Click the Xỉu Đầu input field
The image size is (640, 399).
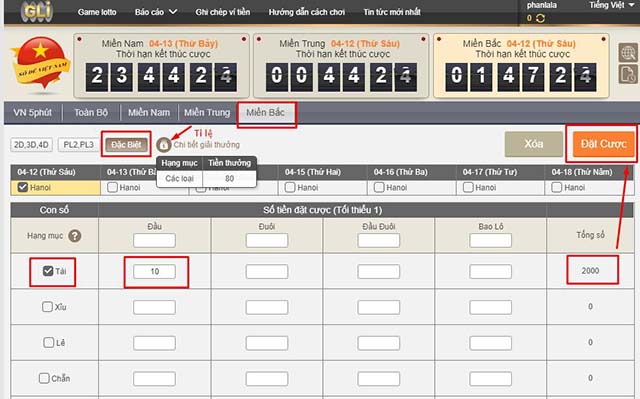pos(154,307)
